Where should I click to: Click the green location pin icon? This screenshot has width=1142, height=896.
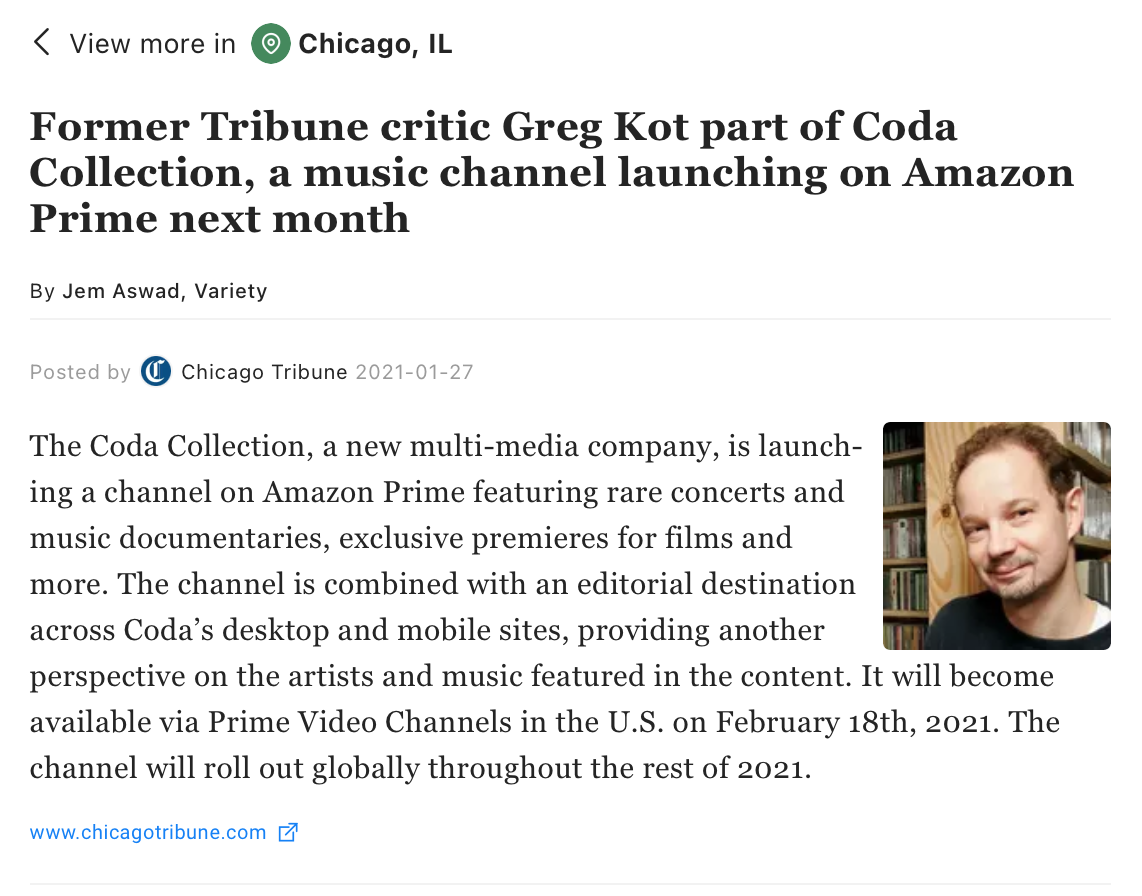[x=270, y=44]
